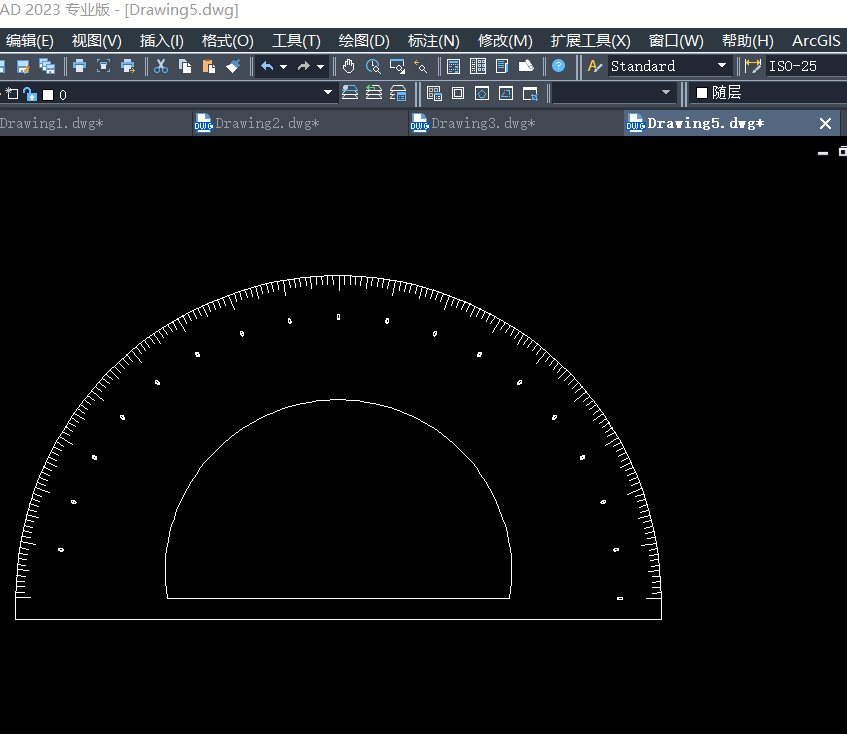
Task: Click the Save All icon
Action: click(x=47, y=66)
